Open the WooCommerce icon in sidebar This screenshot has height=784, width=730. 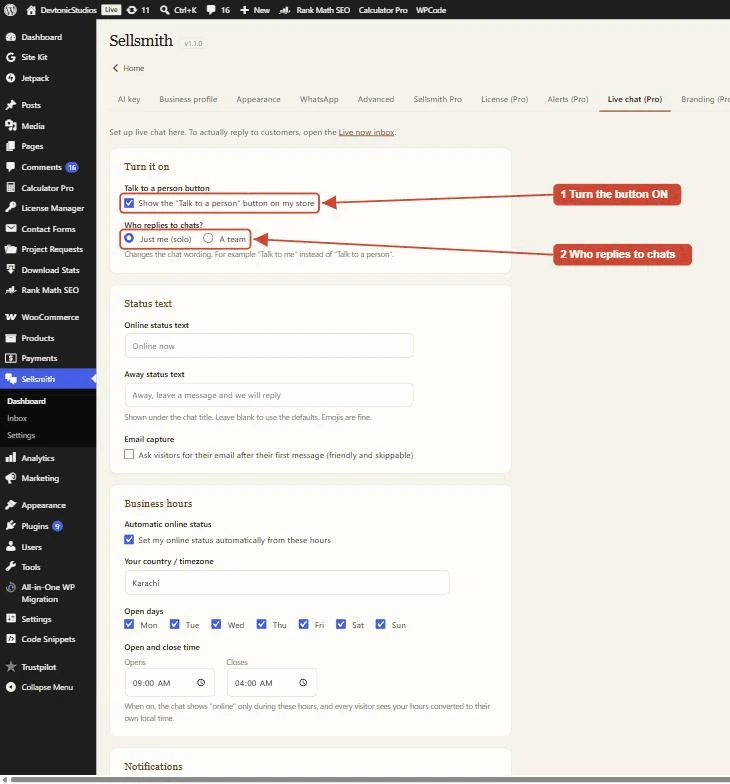click(x=10, y=317)
